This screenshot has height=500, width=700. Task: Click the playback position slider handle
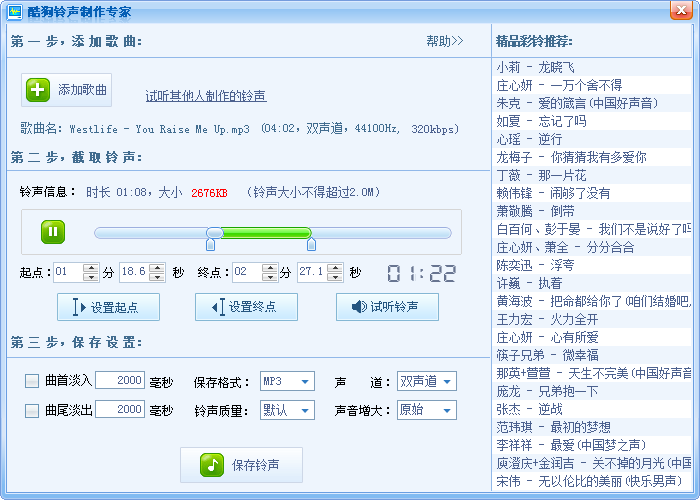coord(215,233)
